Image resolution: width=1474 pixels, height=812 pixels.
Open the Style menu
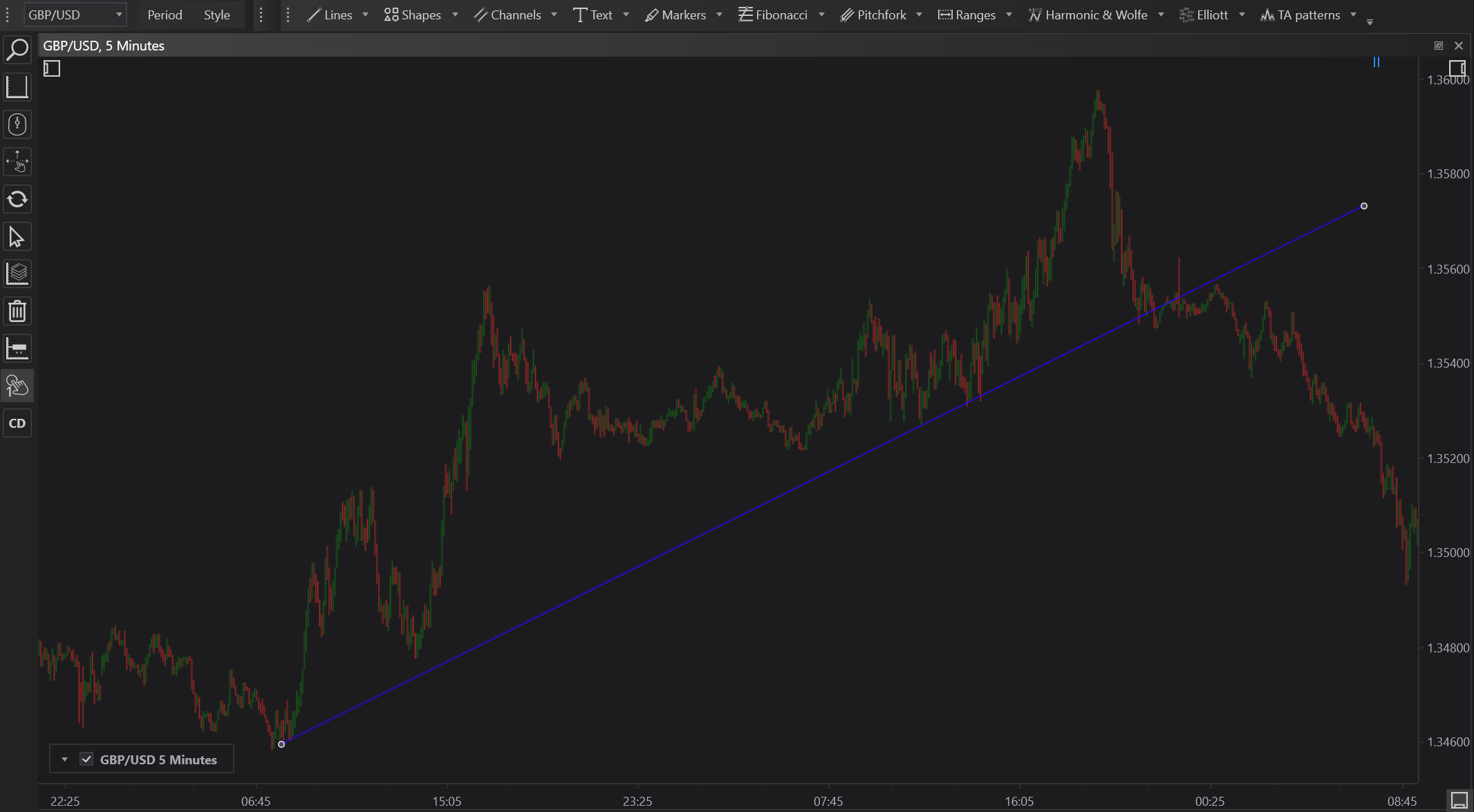216,15
